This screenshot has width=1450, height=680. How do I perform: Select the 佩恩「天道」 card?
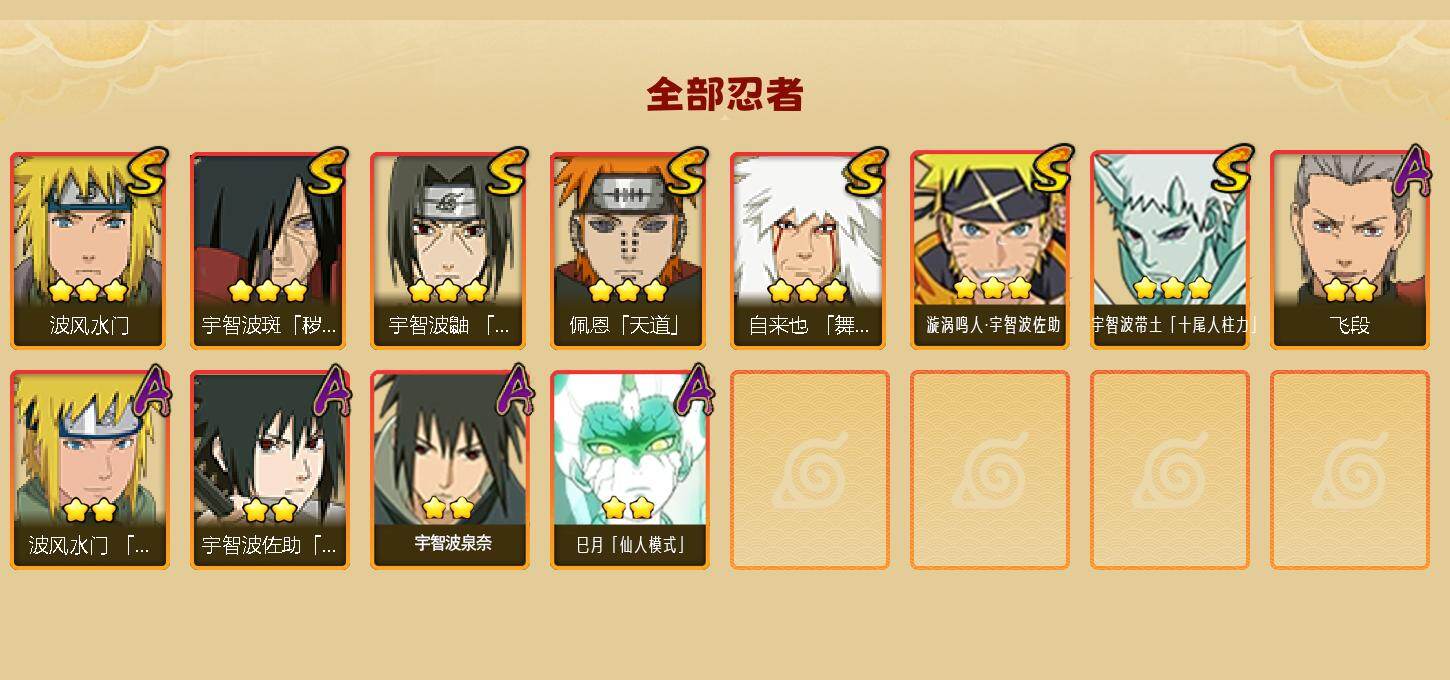628,250
